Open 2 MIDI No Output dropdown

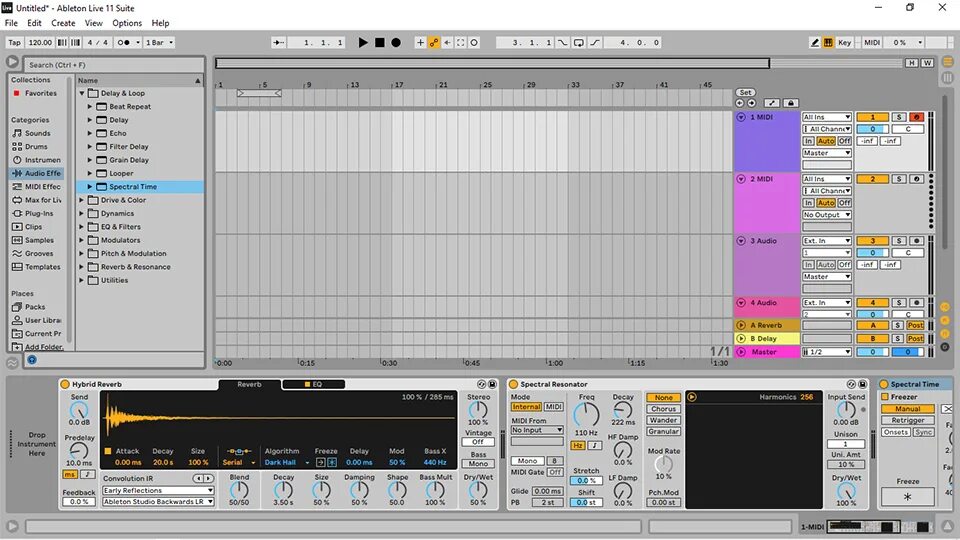[827, 215]
